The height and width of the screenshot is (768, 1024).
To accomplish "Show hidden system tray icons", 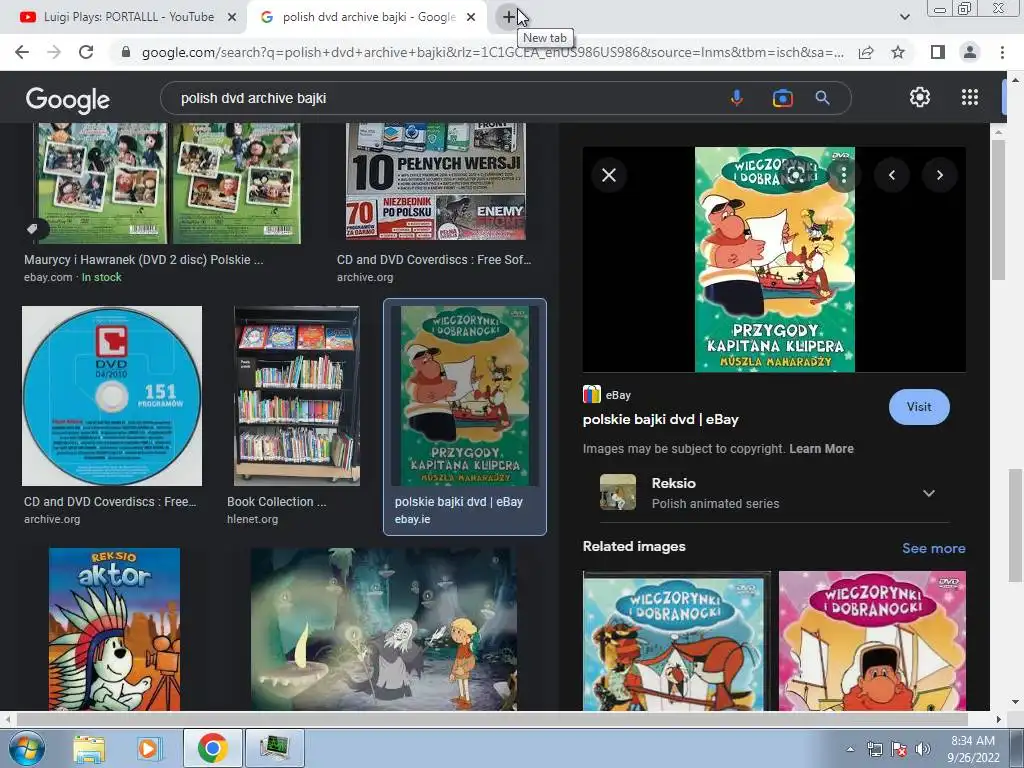I will point(850,749).
